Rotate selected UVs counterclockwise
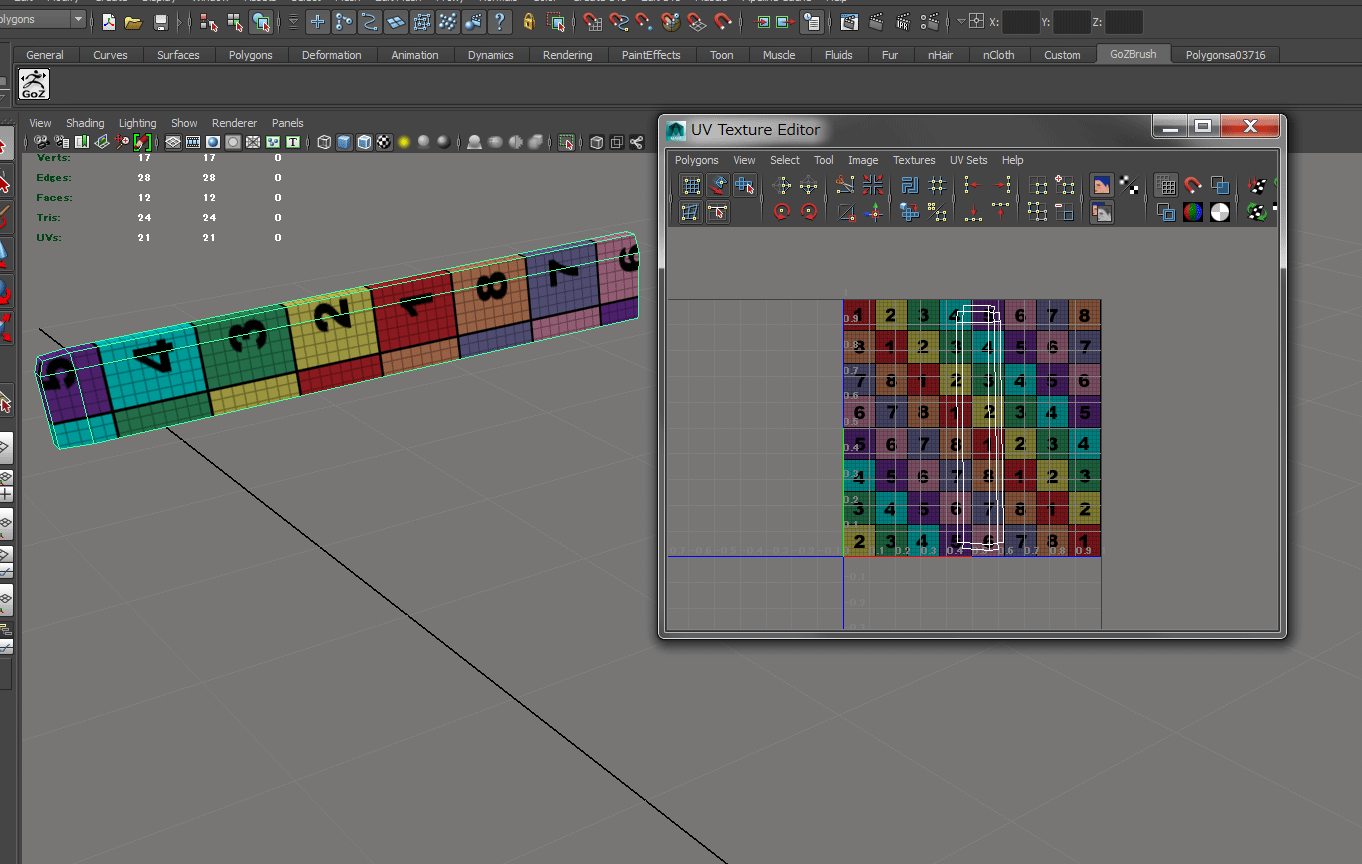Image resolution: width=1362 pixels, height=864 pixels. 780,211
